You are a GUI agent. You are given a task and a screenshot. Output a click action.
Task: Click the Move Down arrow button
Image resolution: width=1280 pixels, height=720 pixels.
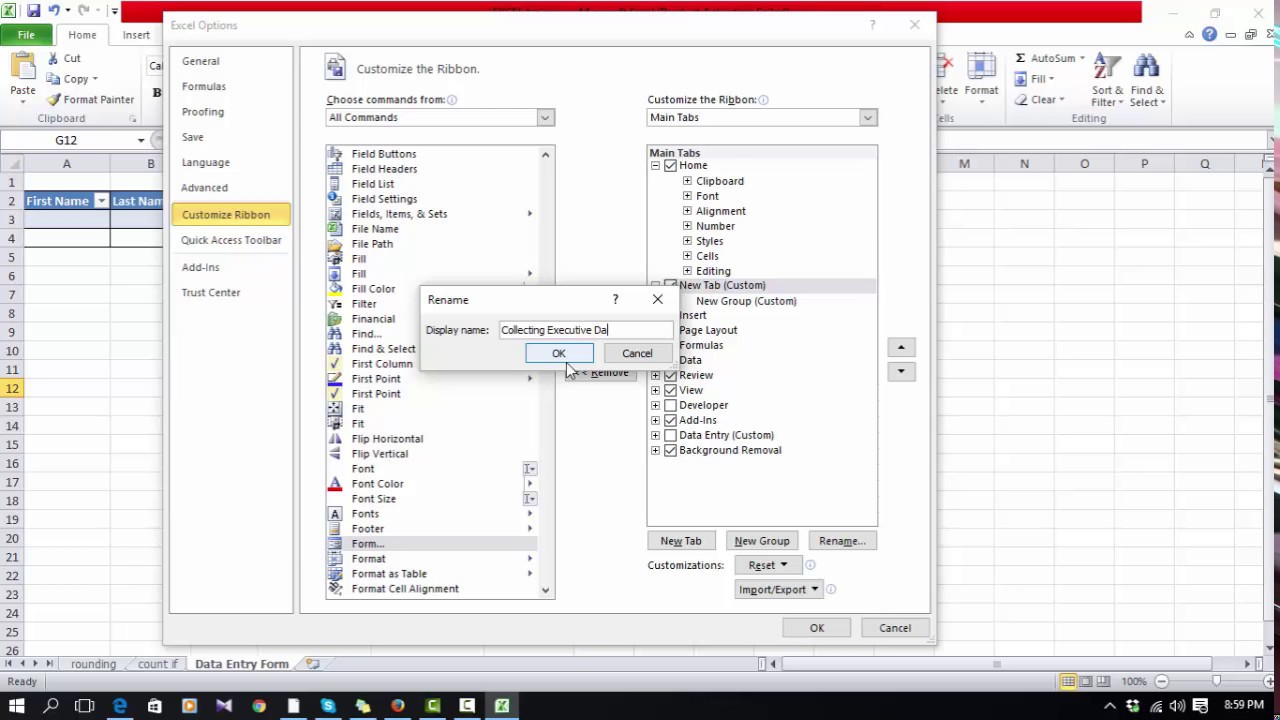click(901, 371)
